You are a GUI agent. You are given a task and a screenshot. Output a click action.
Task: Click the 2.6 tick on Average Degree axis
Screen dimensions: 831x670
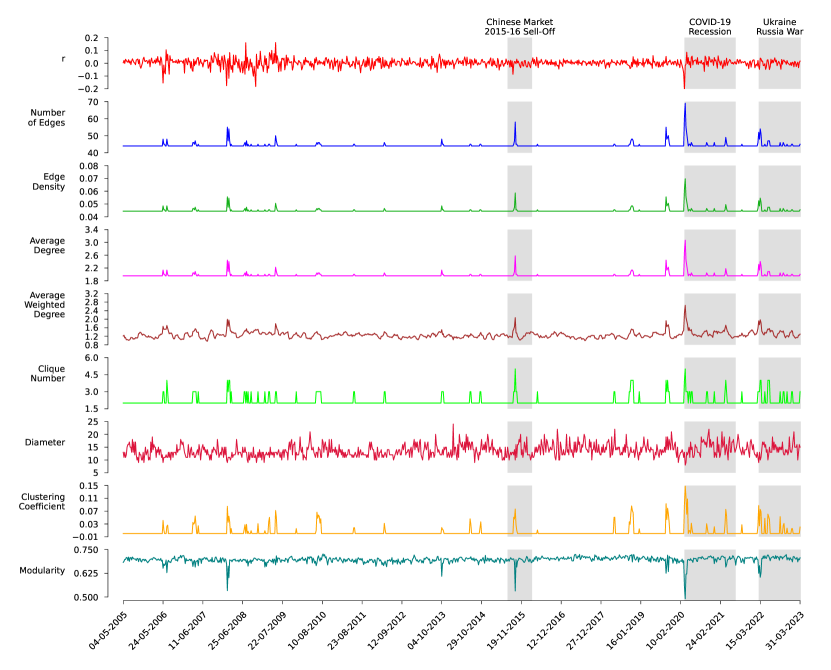92,255
